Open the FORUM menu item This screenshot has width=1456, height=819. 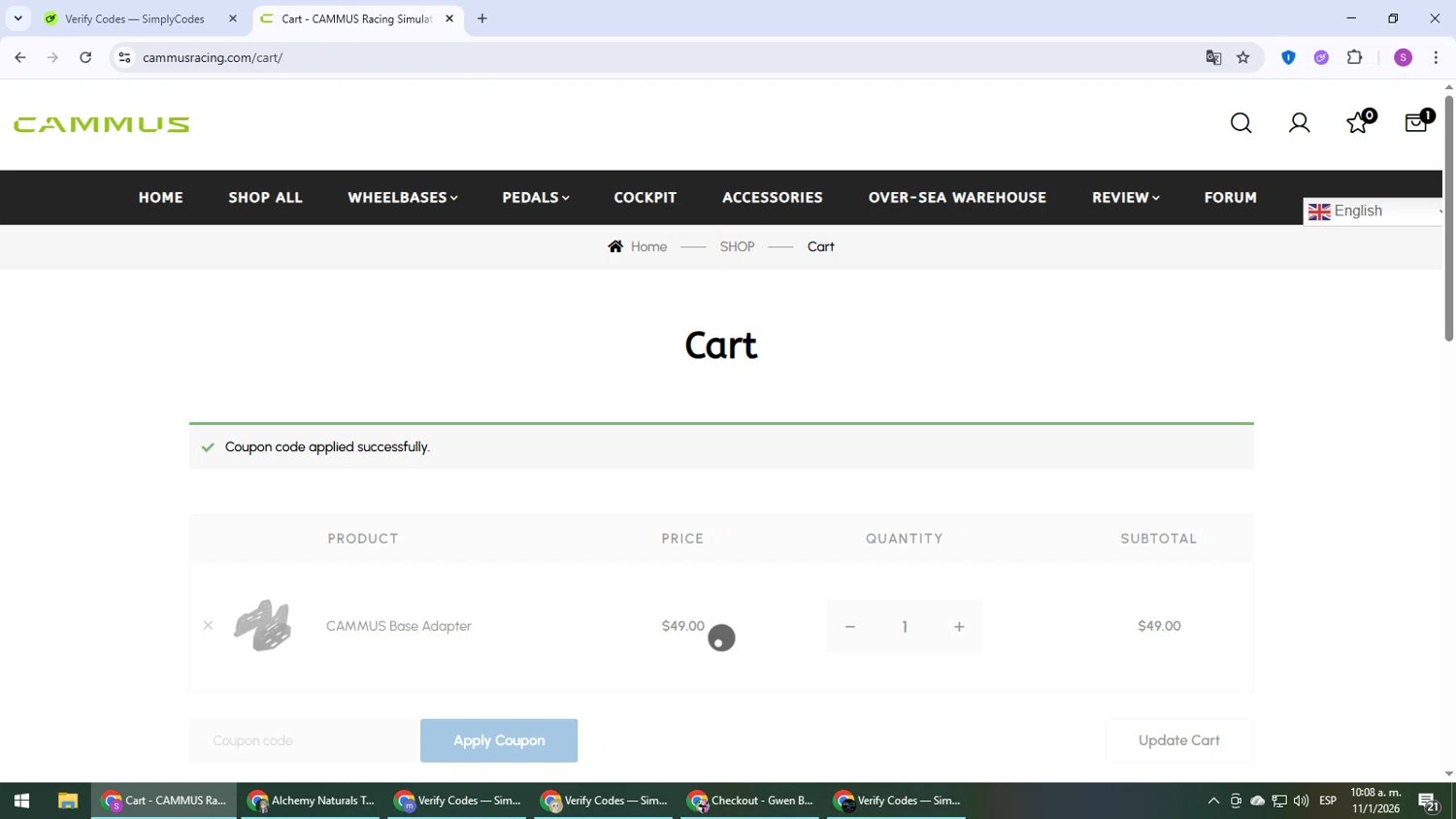(x=1231, y=197)
